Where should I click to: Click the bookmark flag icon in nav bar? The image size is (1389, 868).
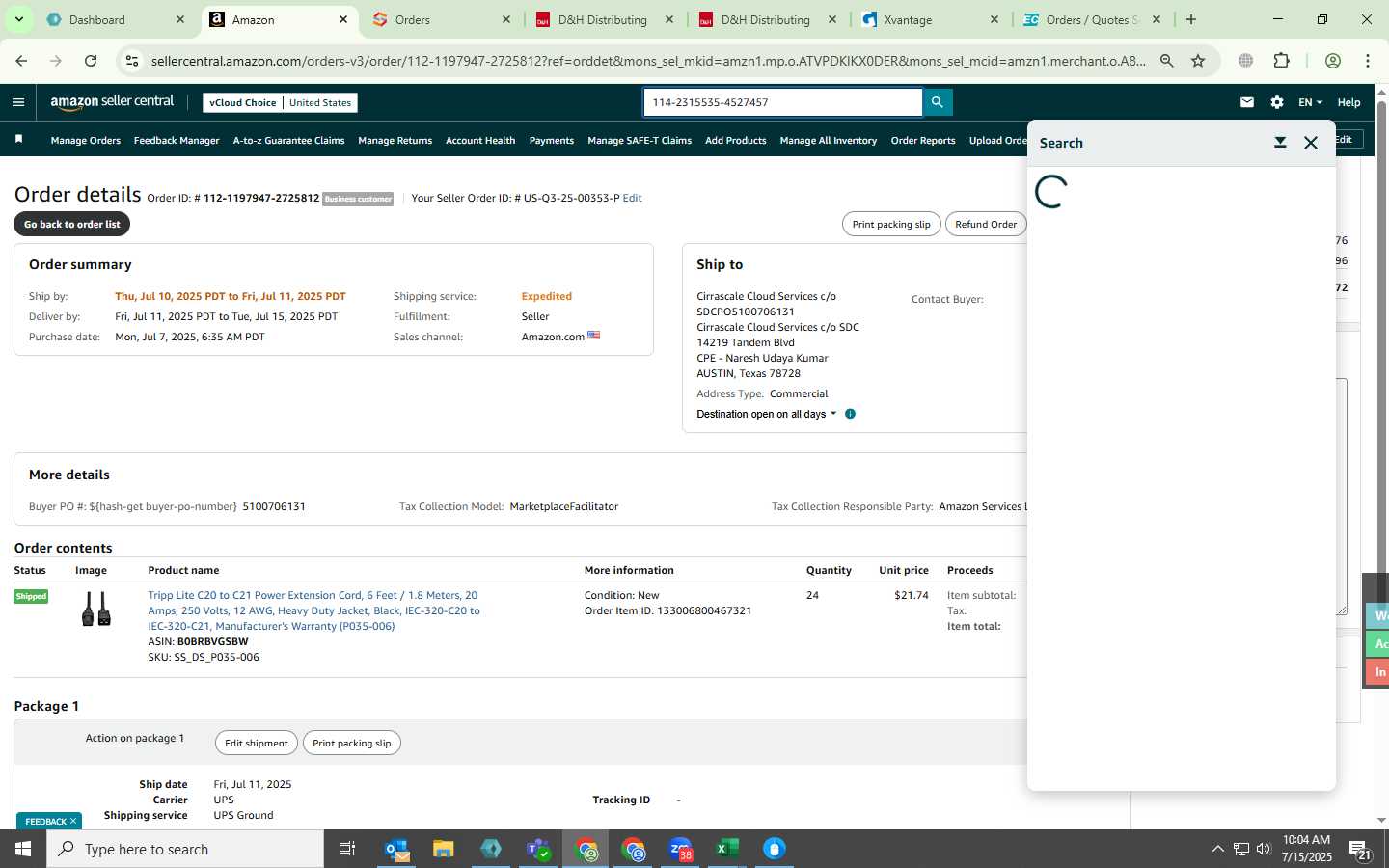[18, 140]
